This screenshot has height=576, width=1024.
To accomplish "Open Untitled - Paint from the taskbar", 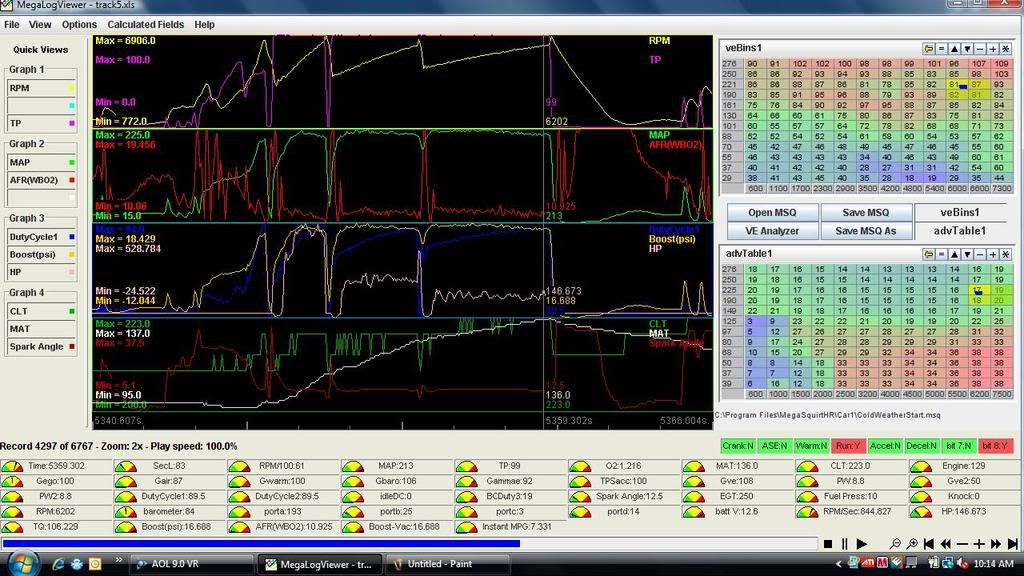I will tap(449, 564).
